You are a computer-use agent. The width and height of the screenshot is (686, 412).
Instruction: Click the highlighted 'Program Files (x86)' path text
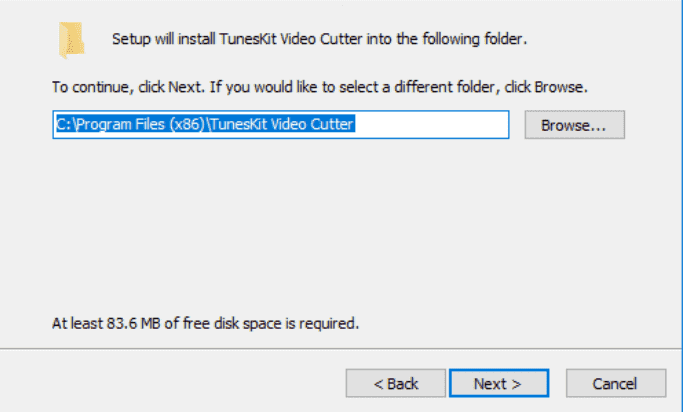coord(141,125)
